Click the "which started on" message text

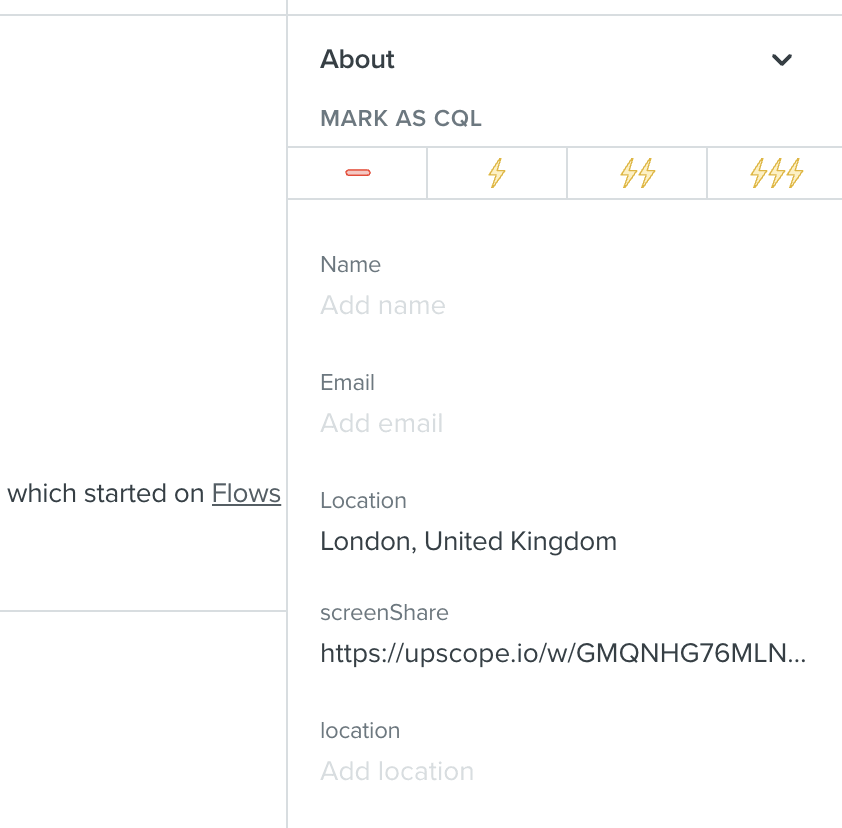(x=106, y=493)
